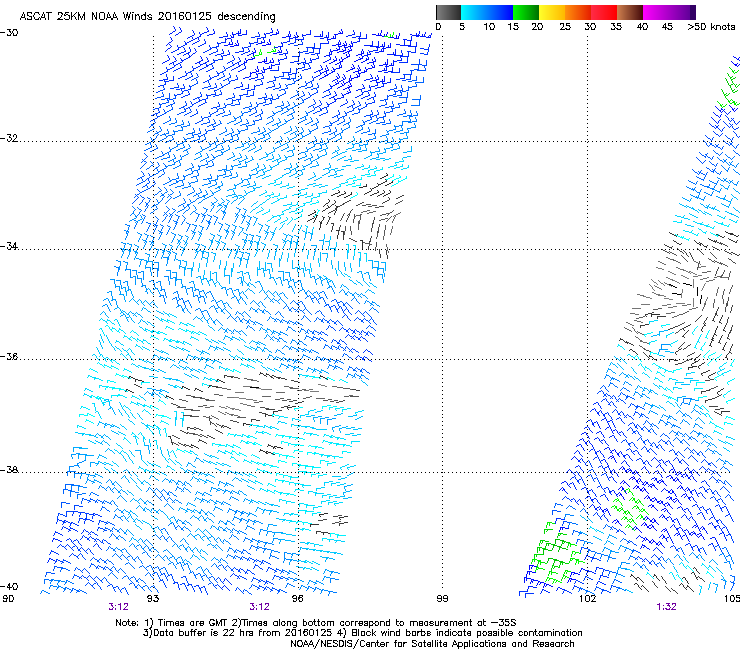Click latitude label '-30'
This screenshot has width=740, height=650.
point(9,33)
